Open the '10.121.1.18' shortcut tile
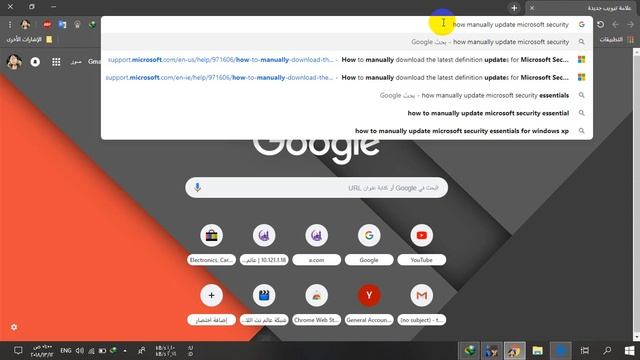This screenshot has width=640, height=360. click(264, 244)
